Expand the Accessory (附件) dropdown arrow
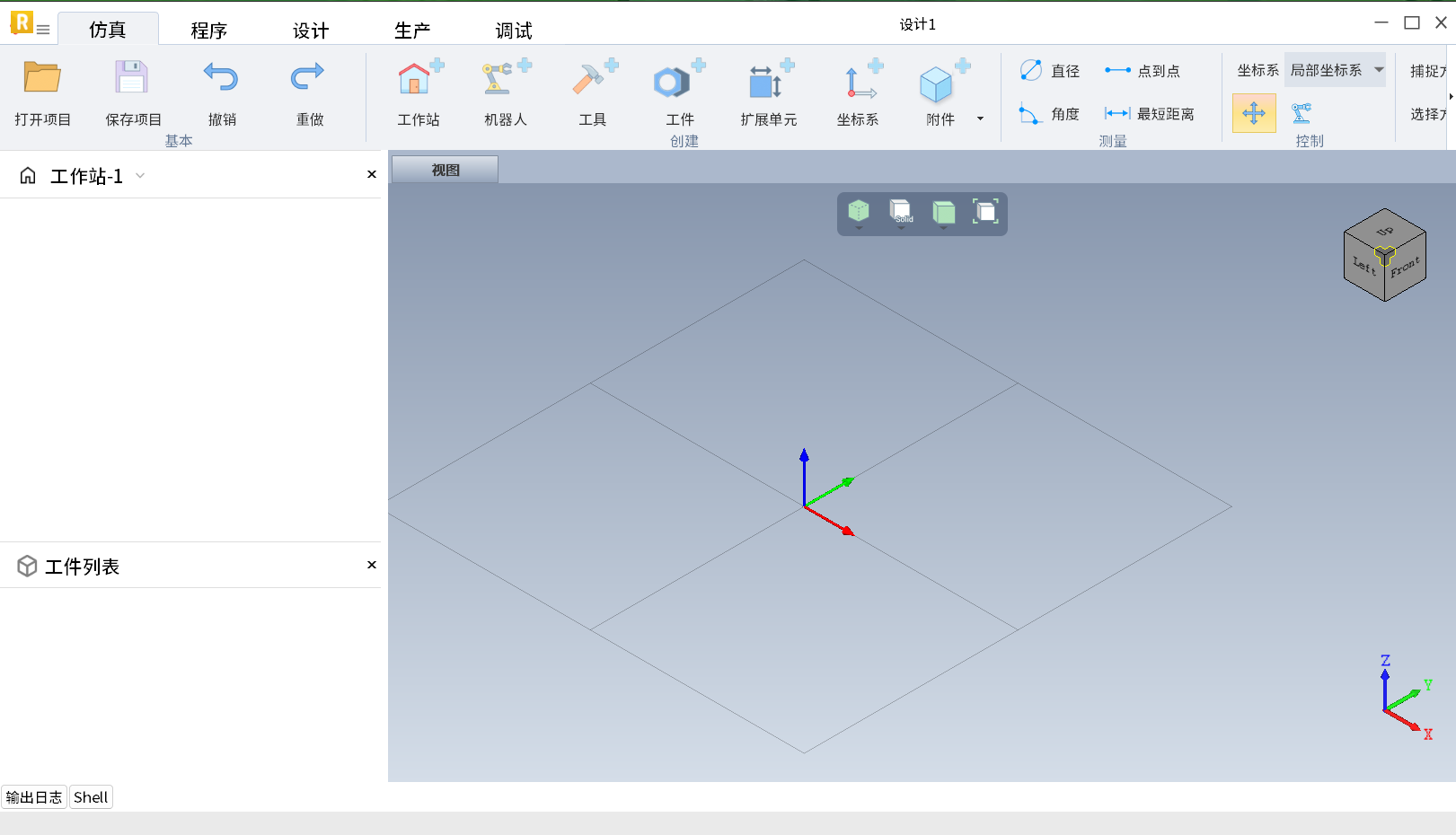Screen dimensions: 1456x835 click(x=980, y=119)
